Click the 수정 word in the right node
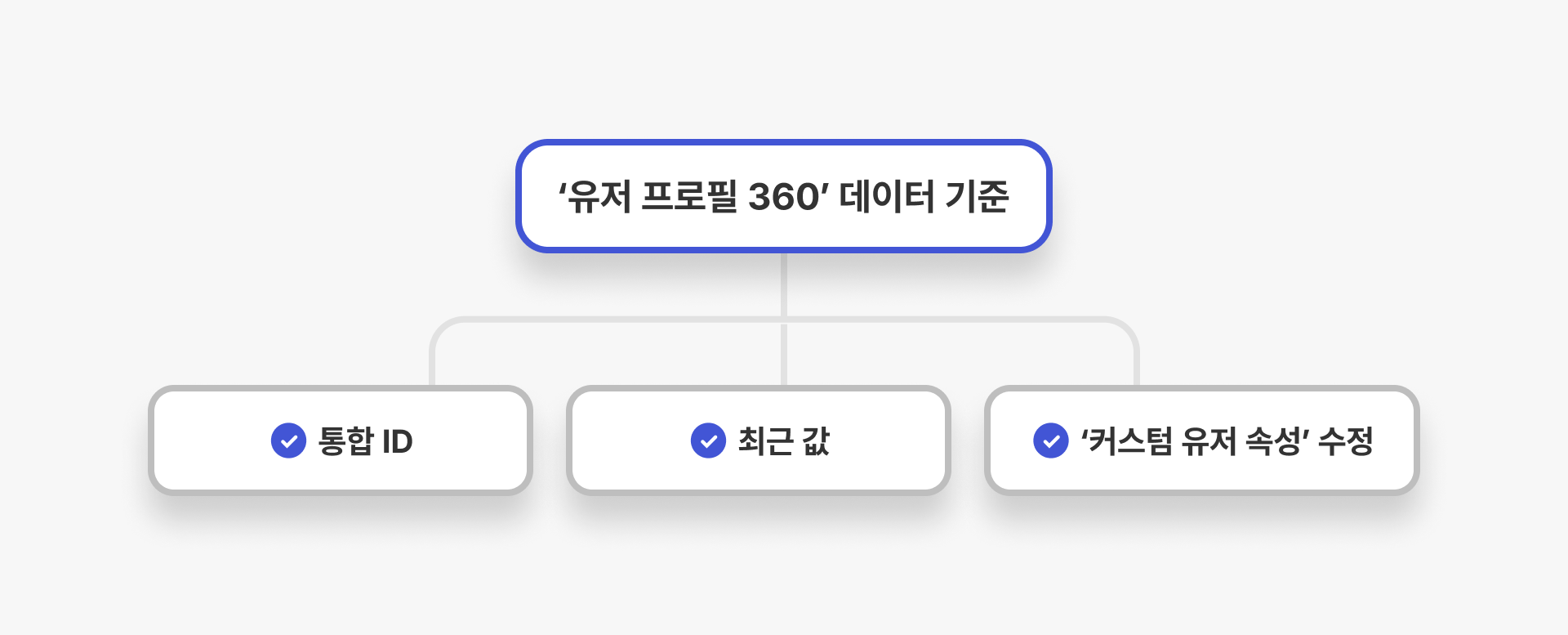Screen dimensions: 1568x635 pos(1346,441)
